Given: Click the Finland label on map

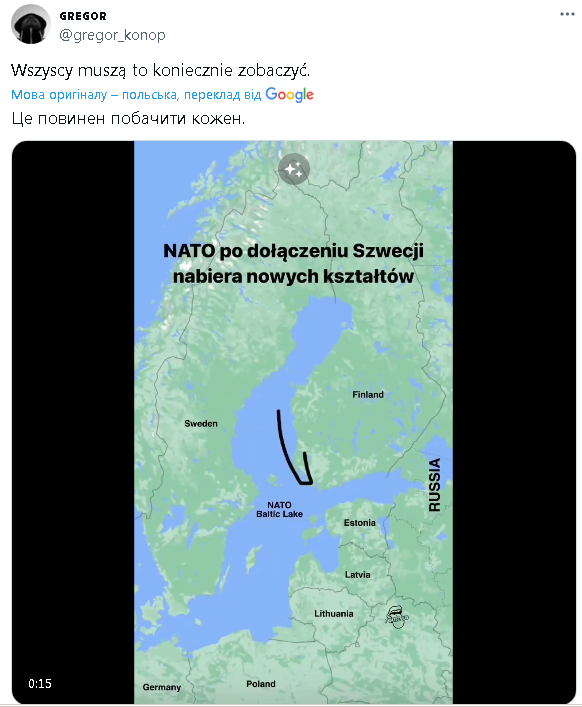Looking at the screenshot, I should coord(368,395).
